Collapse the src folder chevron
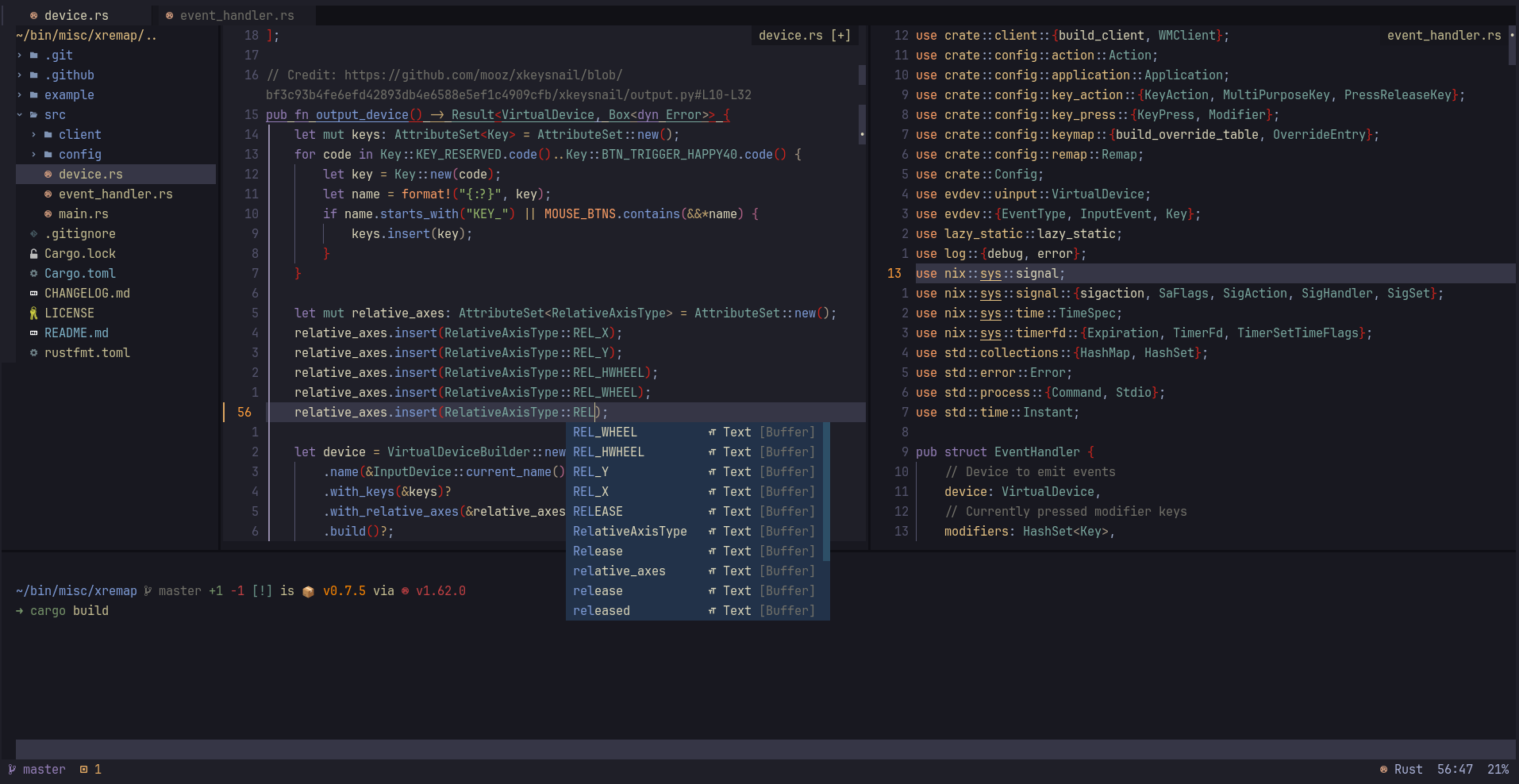 [20, 114]
